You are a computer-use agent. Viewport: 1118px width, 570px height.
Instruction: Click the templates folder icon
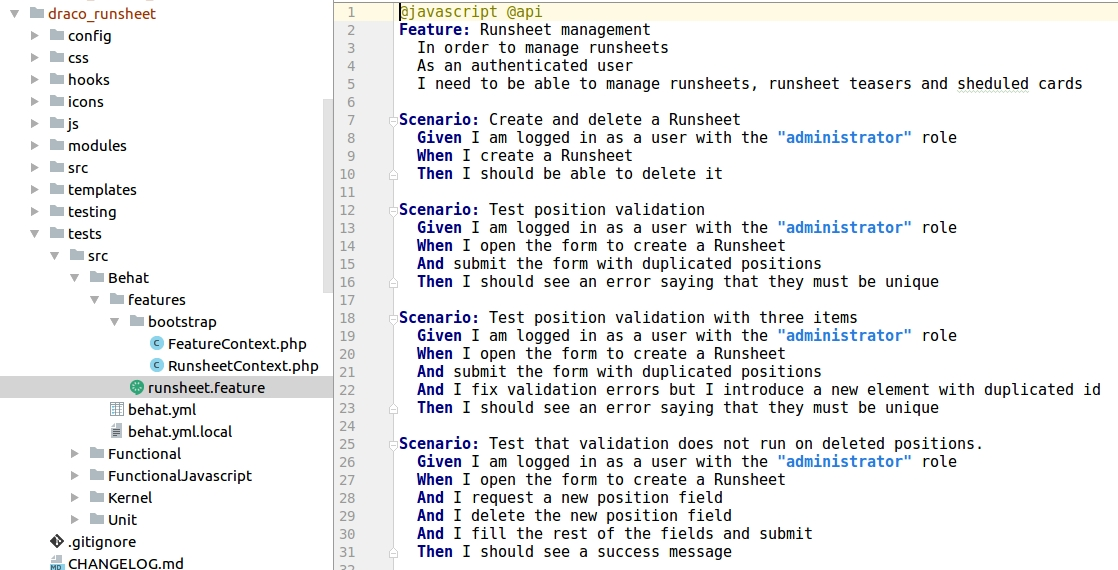tap(57, 189)
